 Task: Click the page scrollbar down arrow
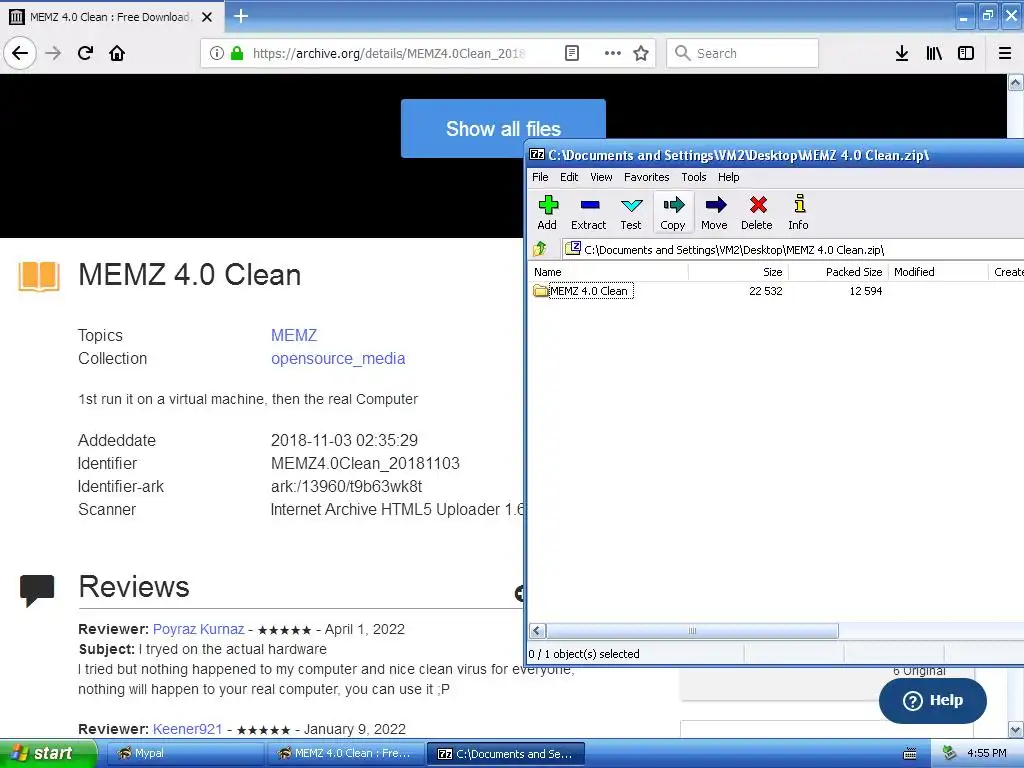[x=1015, y=729]
